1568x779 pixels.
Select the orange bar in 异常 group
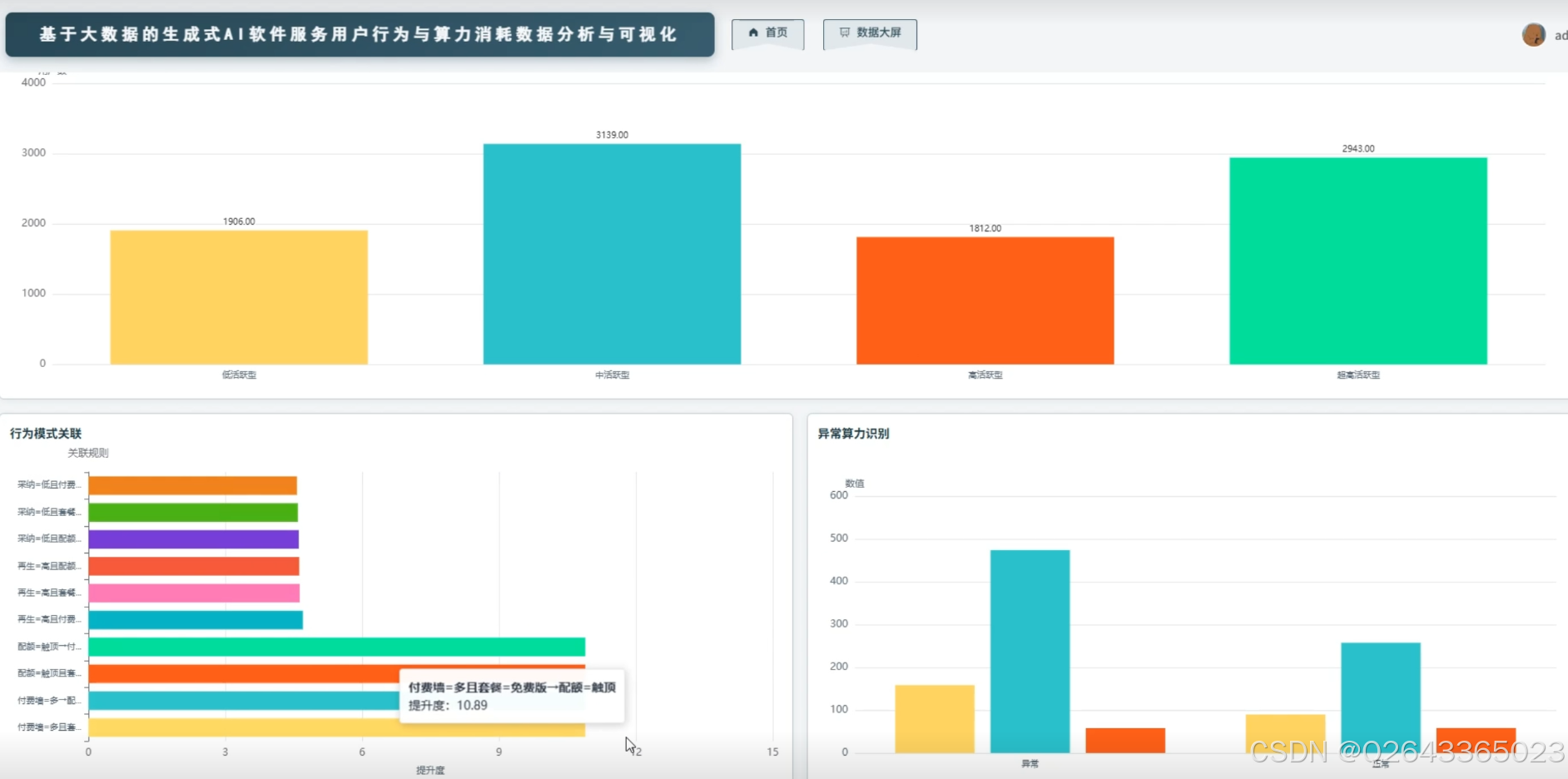1125,741
